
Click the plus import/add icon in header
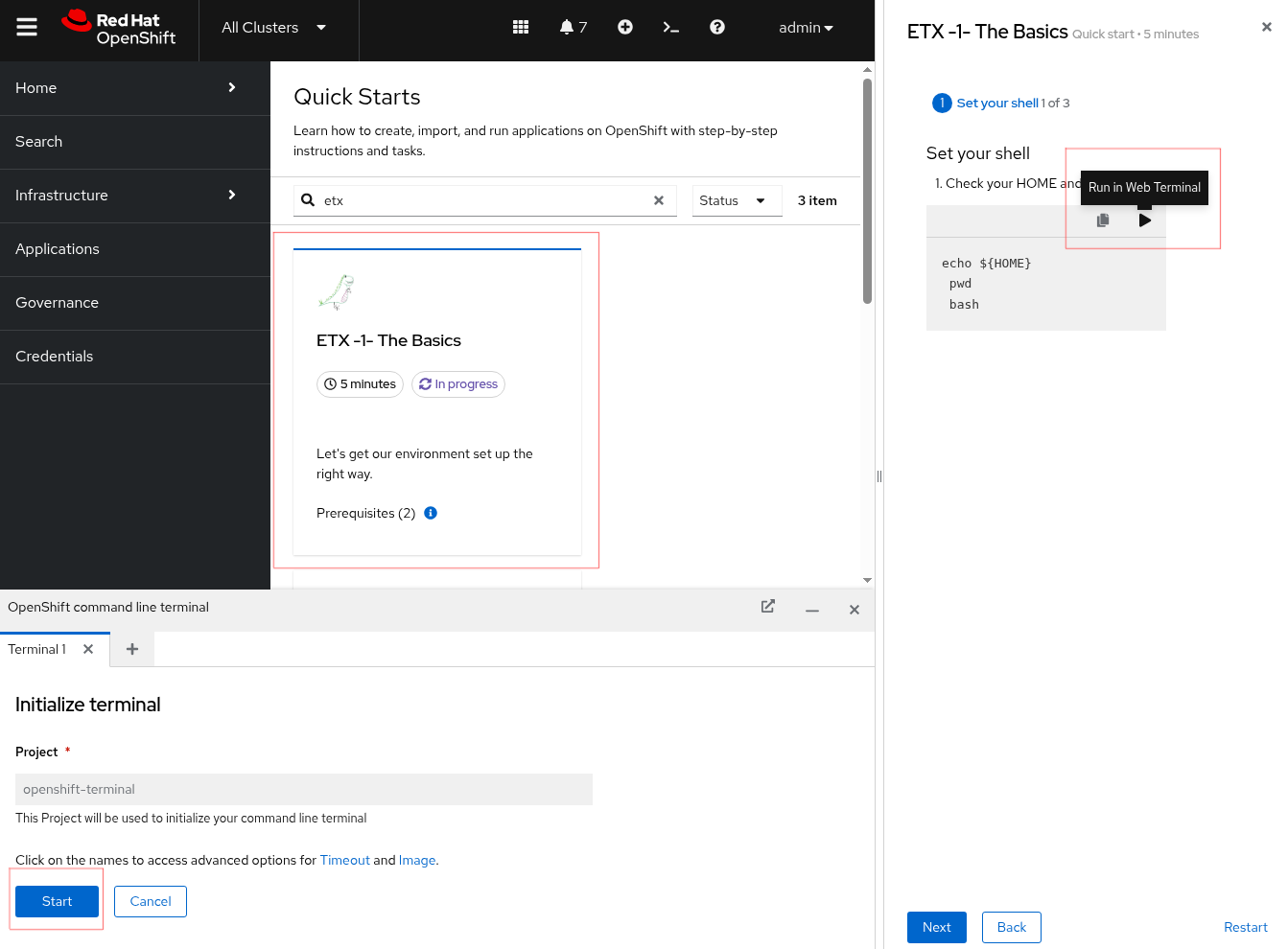(x=625, y=28)
